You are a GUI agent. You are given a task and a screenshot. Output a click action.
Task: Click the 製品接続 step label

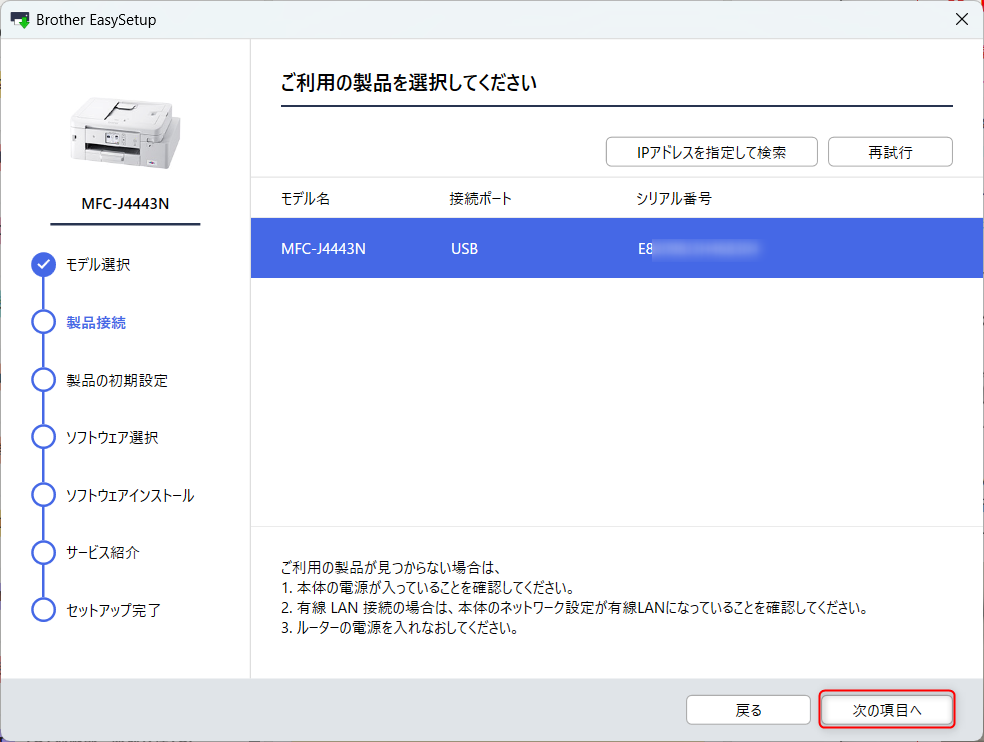(x=96, y=323)
